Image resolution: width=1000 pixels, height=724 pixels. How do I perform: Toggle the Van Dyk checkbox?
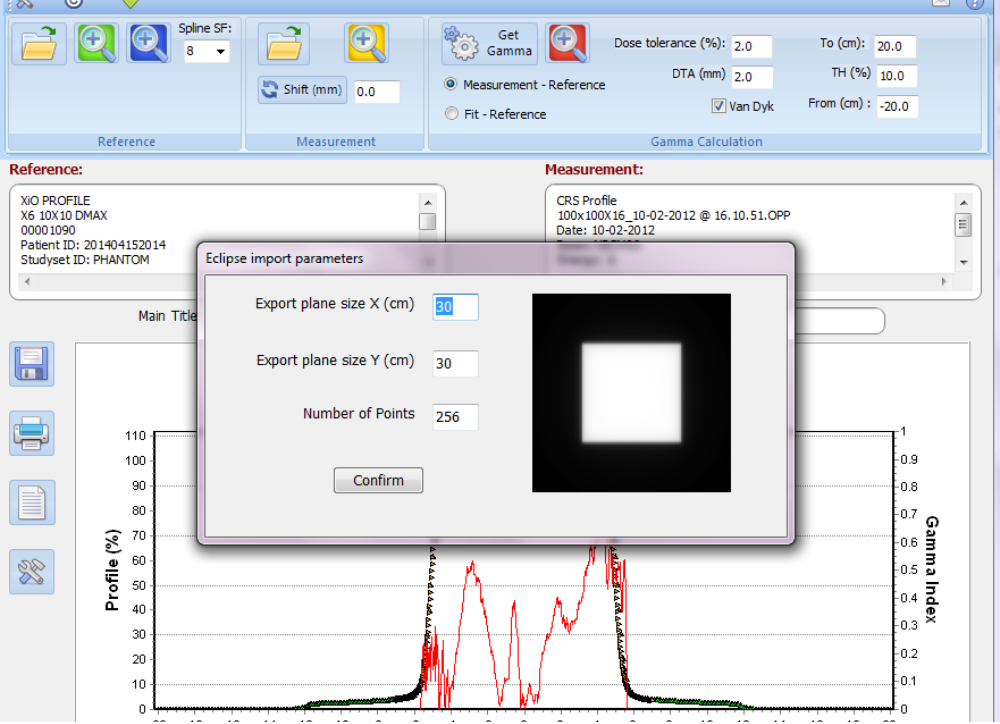[718, 106]
